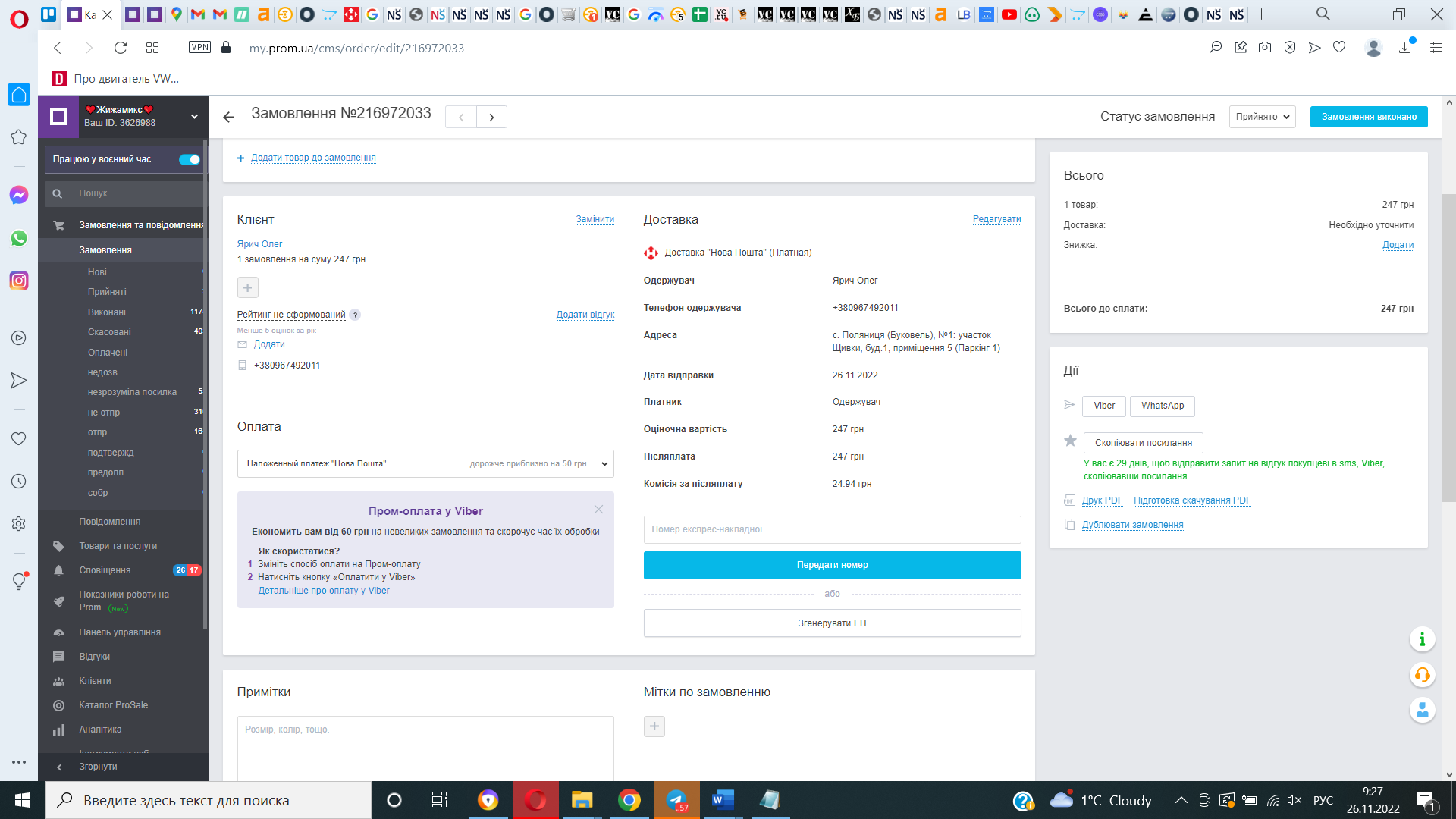This screenshot has height=819, width=1456.
Task: Close the Prom-оплата у Viber banner
Action: pos(598,509)
